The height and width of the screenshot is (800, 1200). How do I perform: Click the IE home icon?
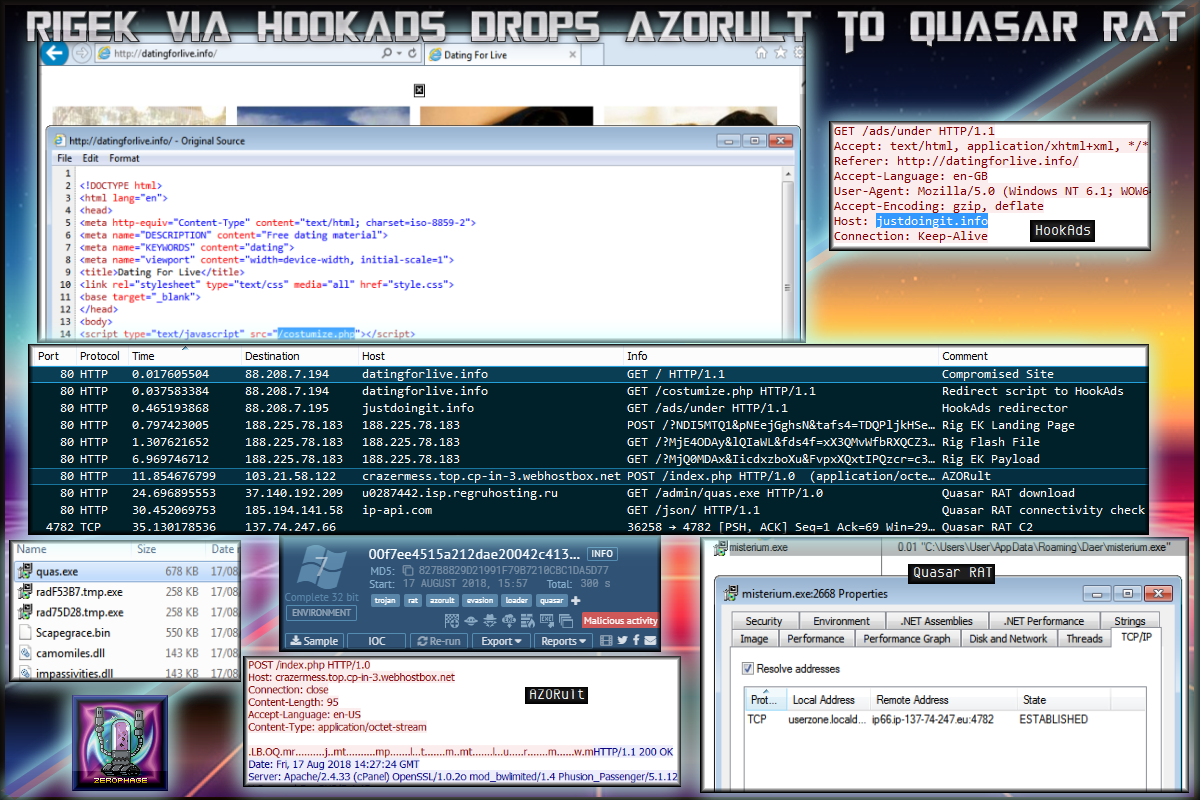(x=762, y=53)
